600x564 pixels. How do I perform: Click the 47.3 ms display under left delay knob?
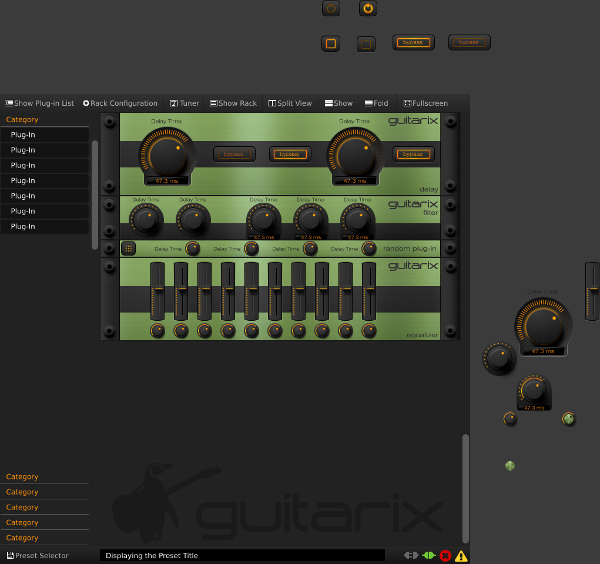(167, 181)
